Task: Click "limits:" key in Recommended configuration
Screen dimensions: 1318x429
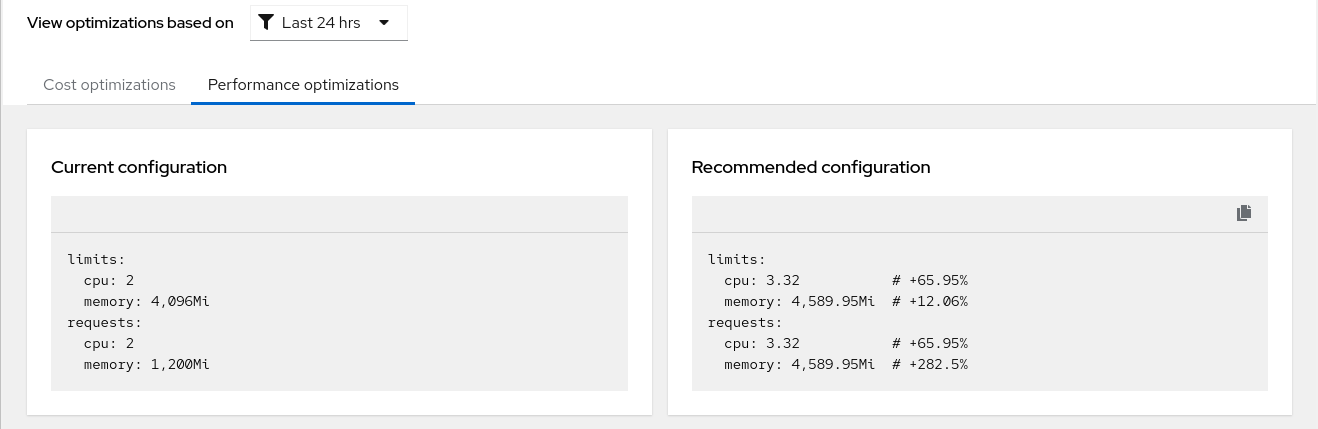Action: (x=733, y=259)
